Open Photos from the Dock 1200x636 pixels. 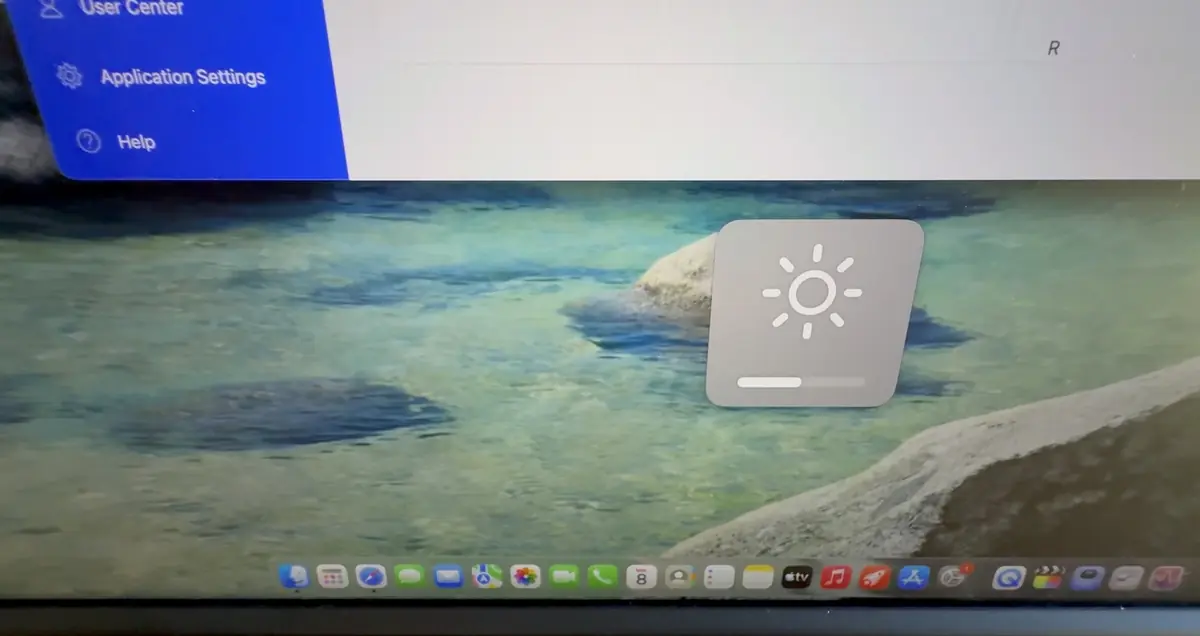click(525, 576)
